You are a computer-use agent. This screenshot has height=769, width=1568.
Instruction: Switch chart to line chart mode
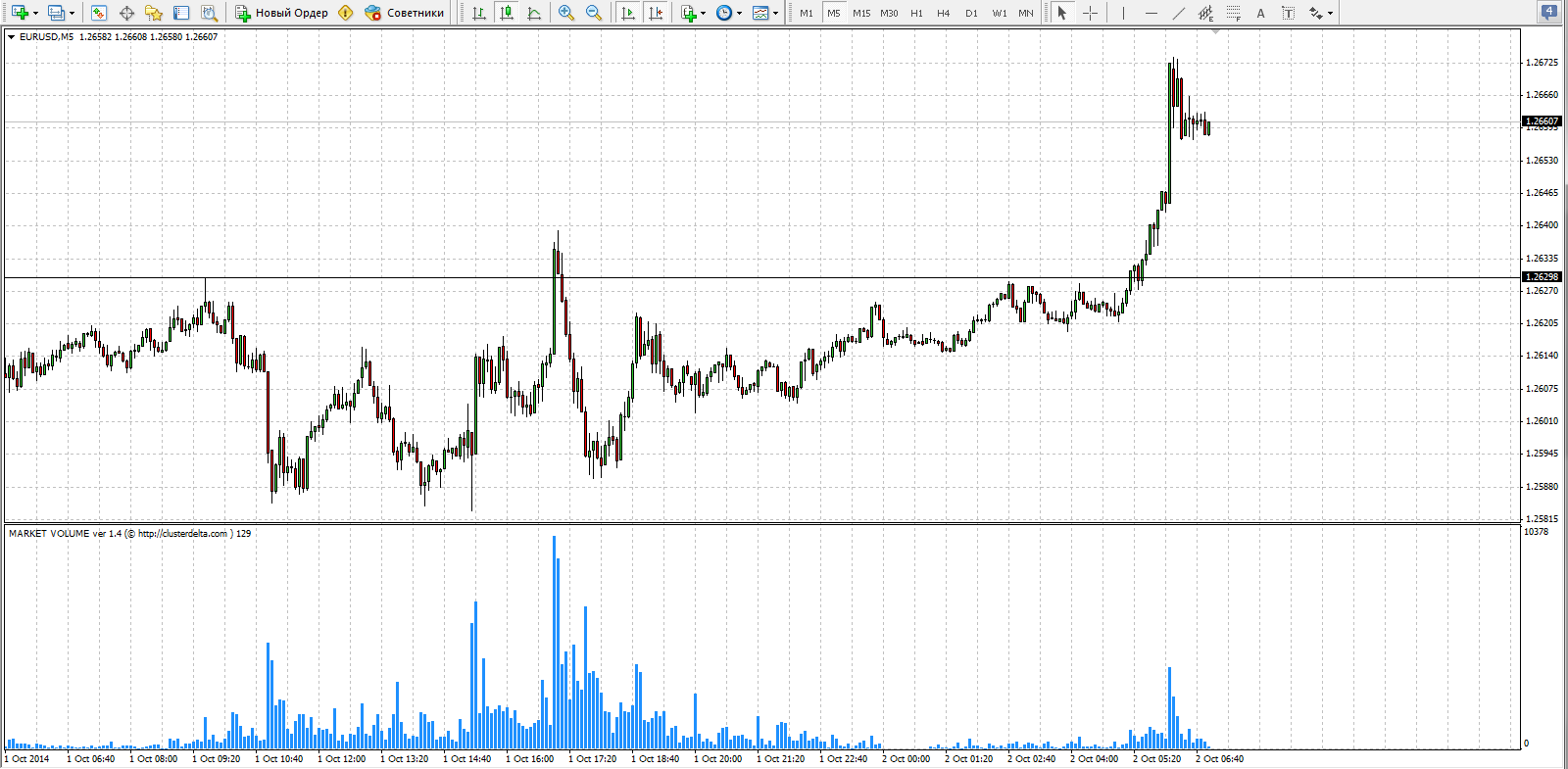click(x=534, y=13)
